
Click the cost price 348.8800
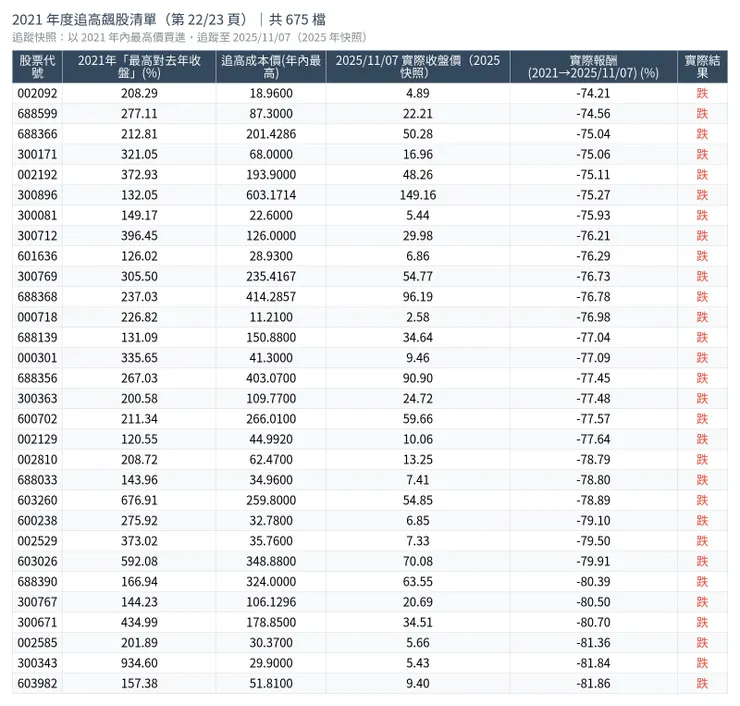pos(271,561)
